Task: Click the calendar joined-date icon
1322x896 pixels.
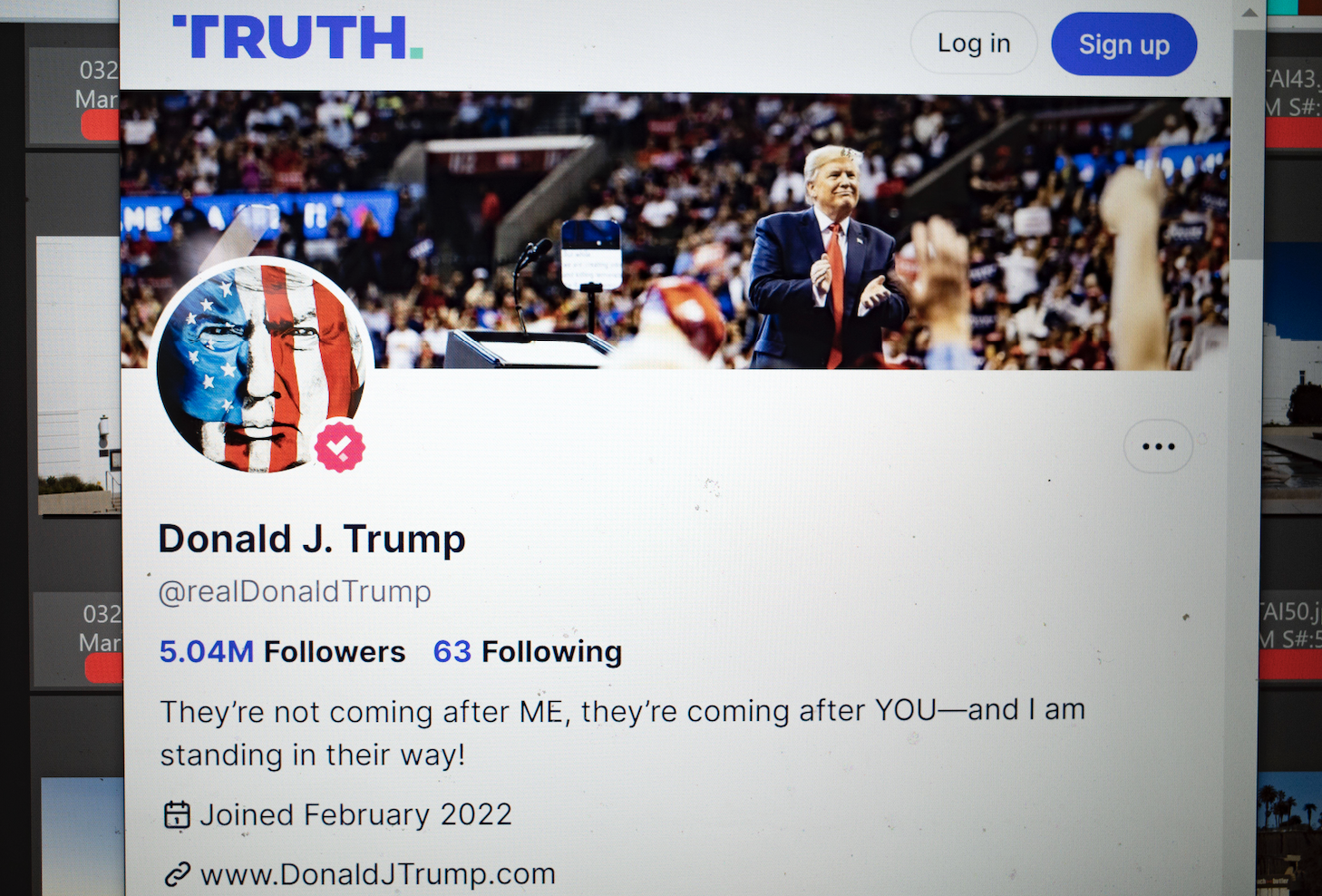Action: [x=177, y=815]
